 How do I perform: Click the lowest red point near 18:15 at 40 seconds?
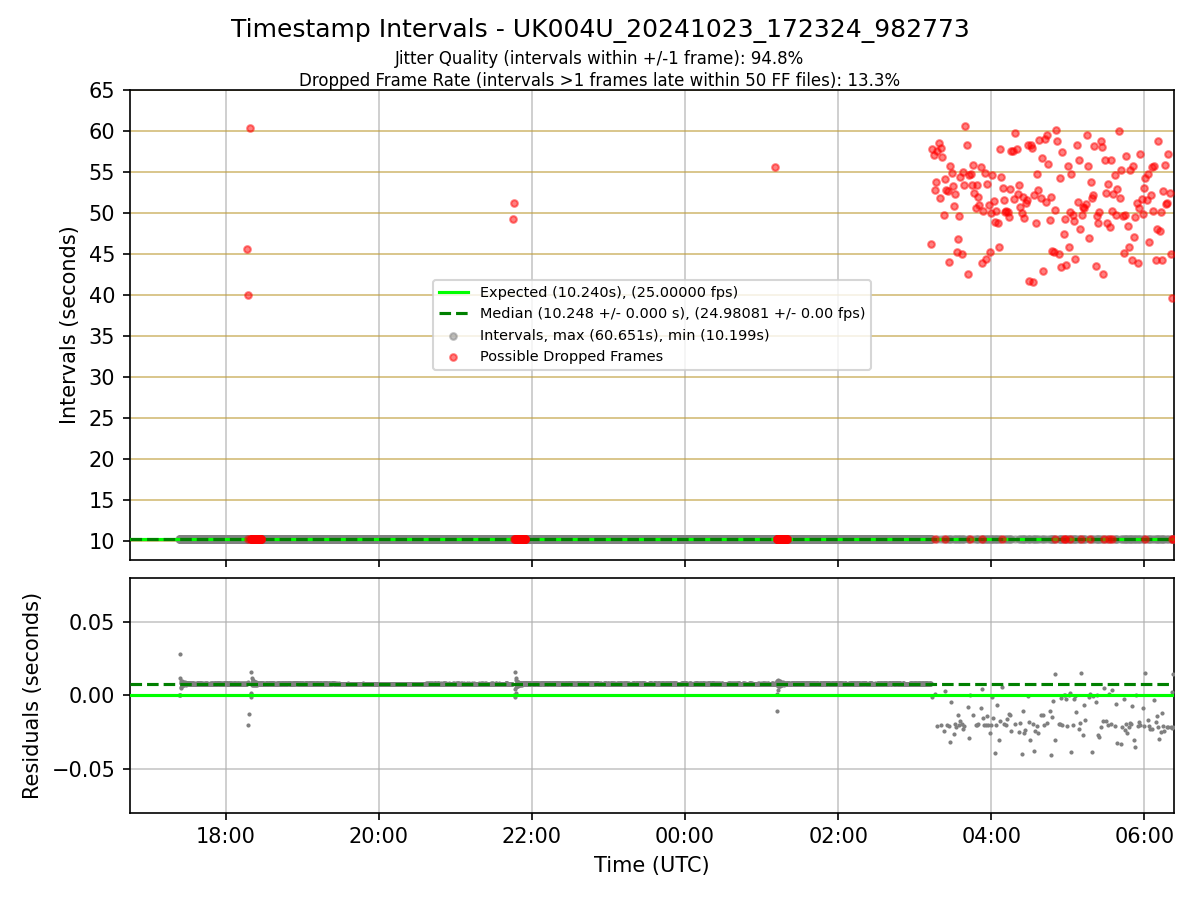[248, 295]
